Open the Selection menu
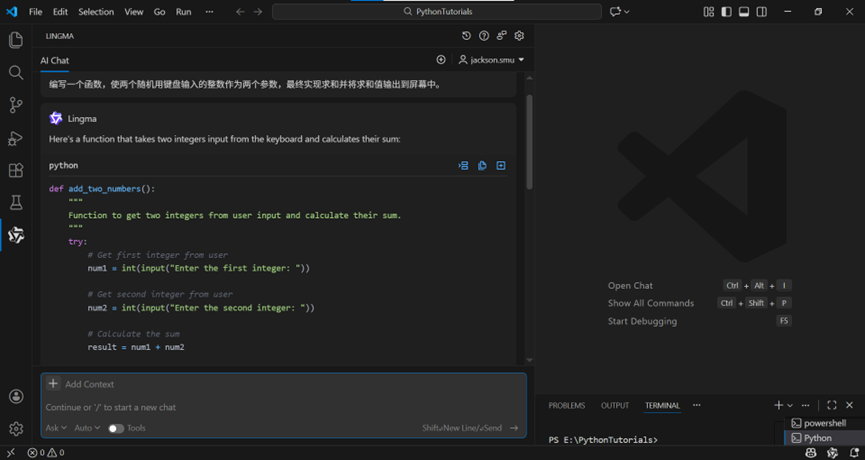 (96, 12)
